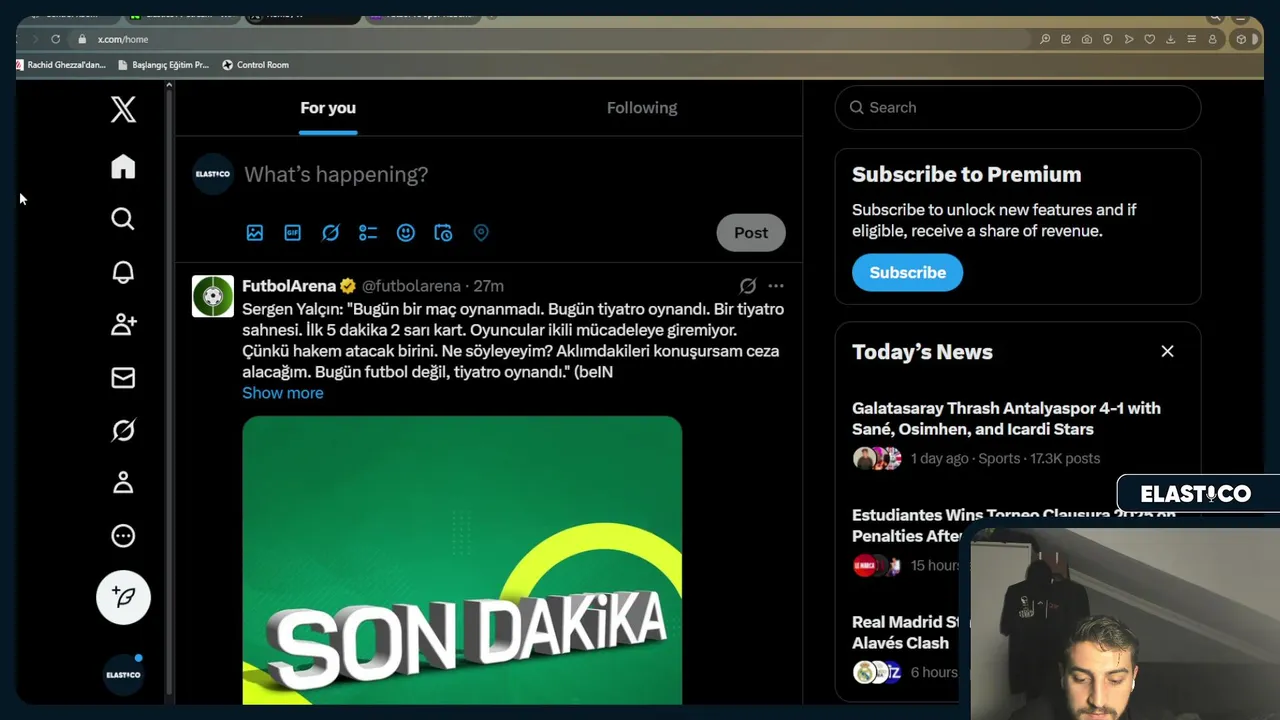
Task: Click Show more on FutbolArena post
Action: 283,393
